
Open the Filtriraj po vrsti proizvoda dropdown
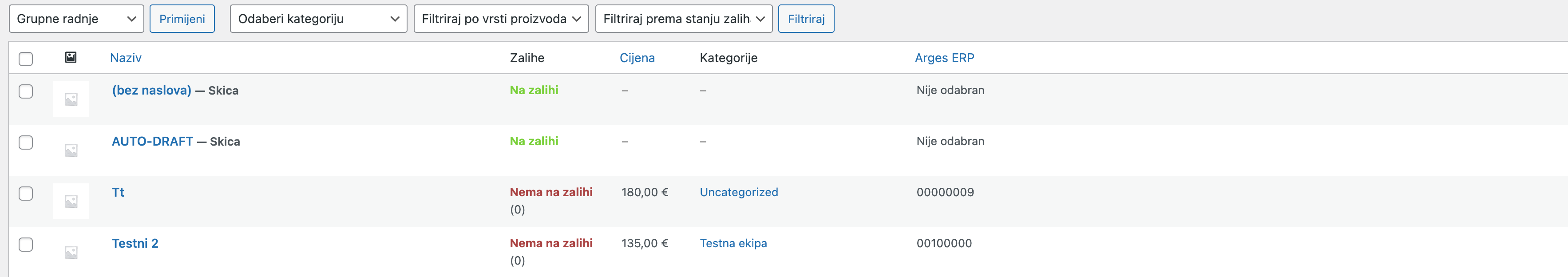tap(501, 19)
